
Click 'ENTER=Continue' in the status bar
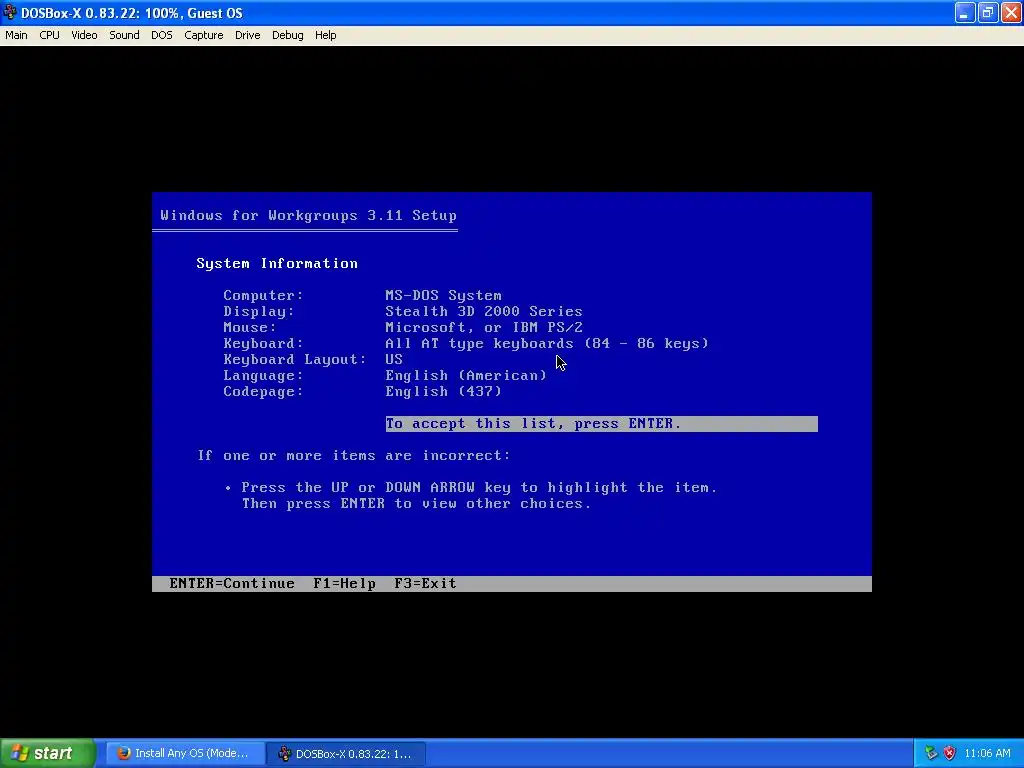click(x=232, y=584)
